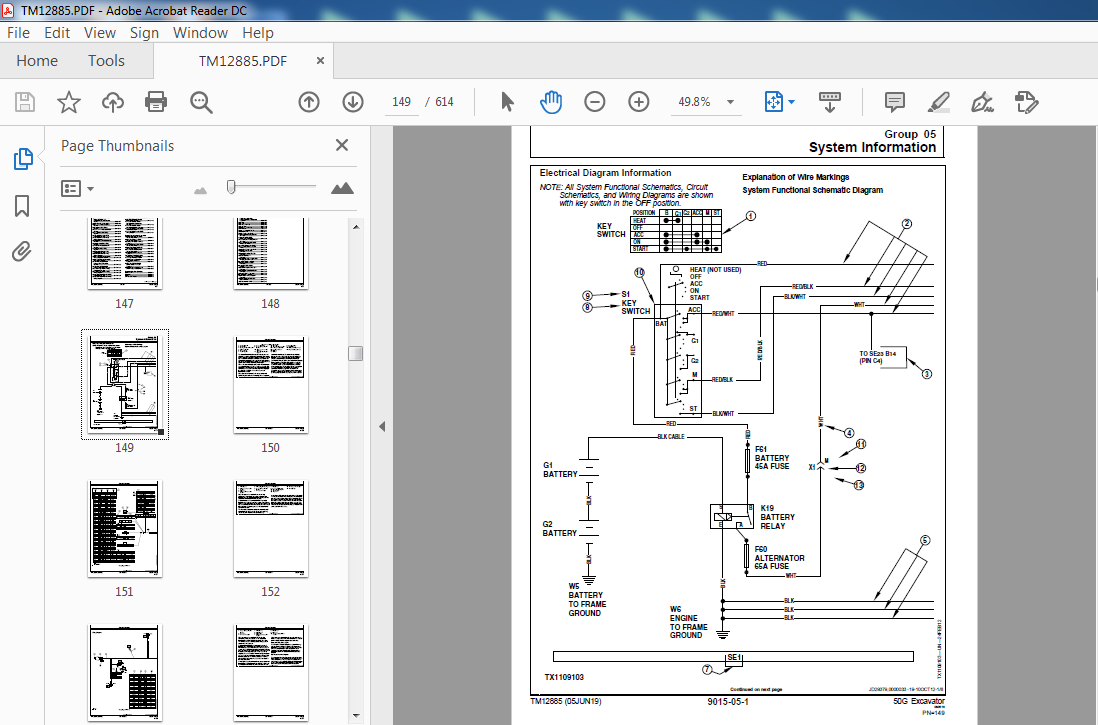Open the Sign menu

click(x=144, y=33)
